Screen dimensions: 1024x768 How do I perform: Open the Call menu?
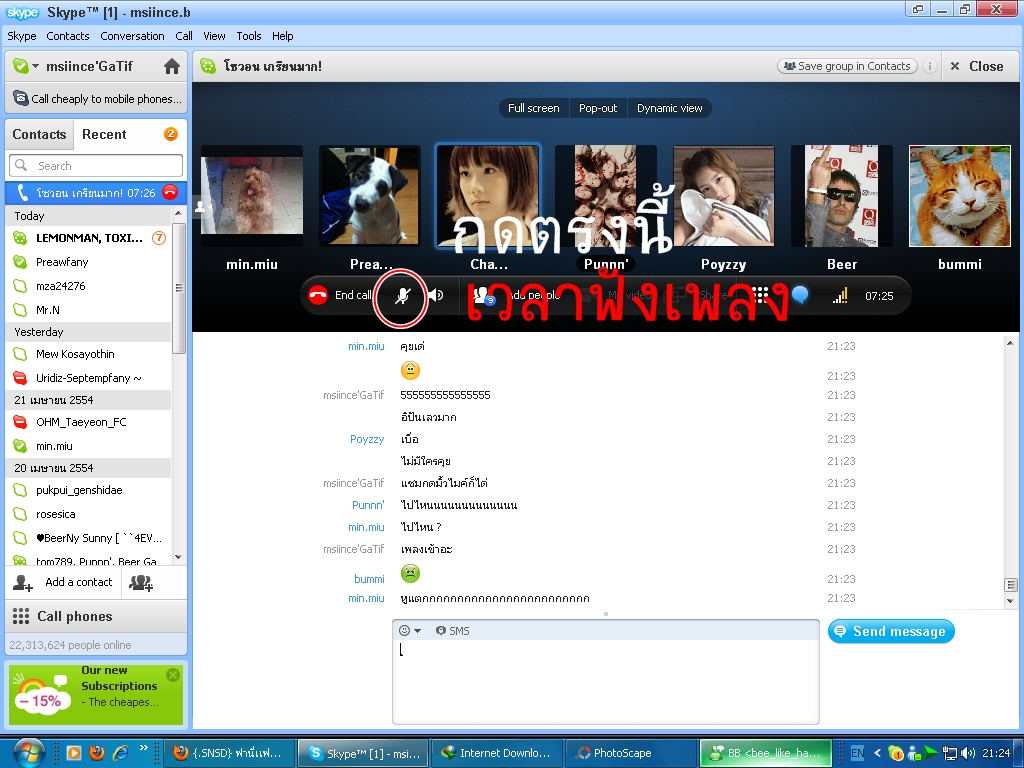pos(184,36)
